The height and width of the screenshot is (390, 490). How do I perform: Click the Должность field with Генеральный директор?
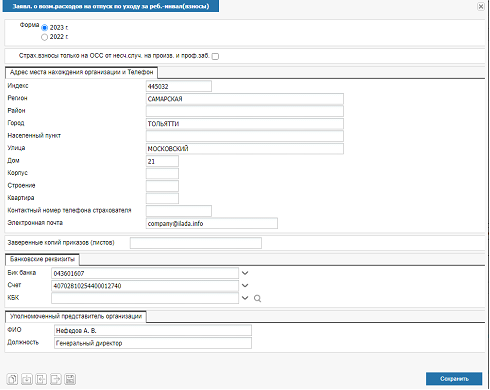(153, 343)
